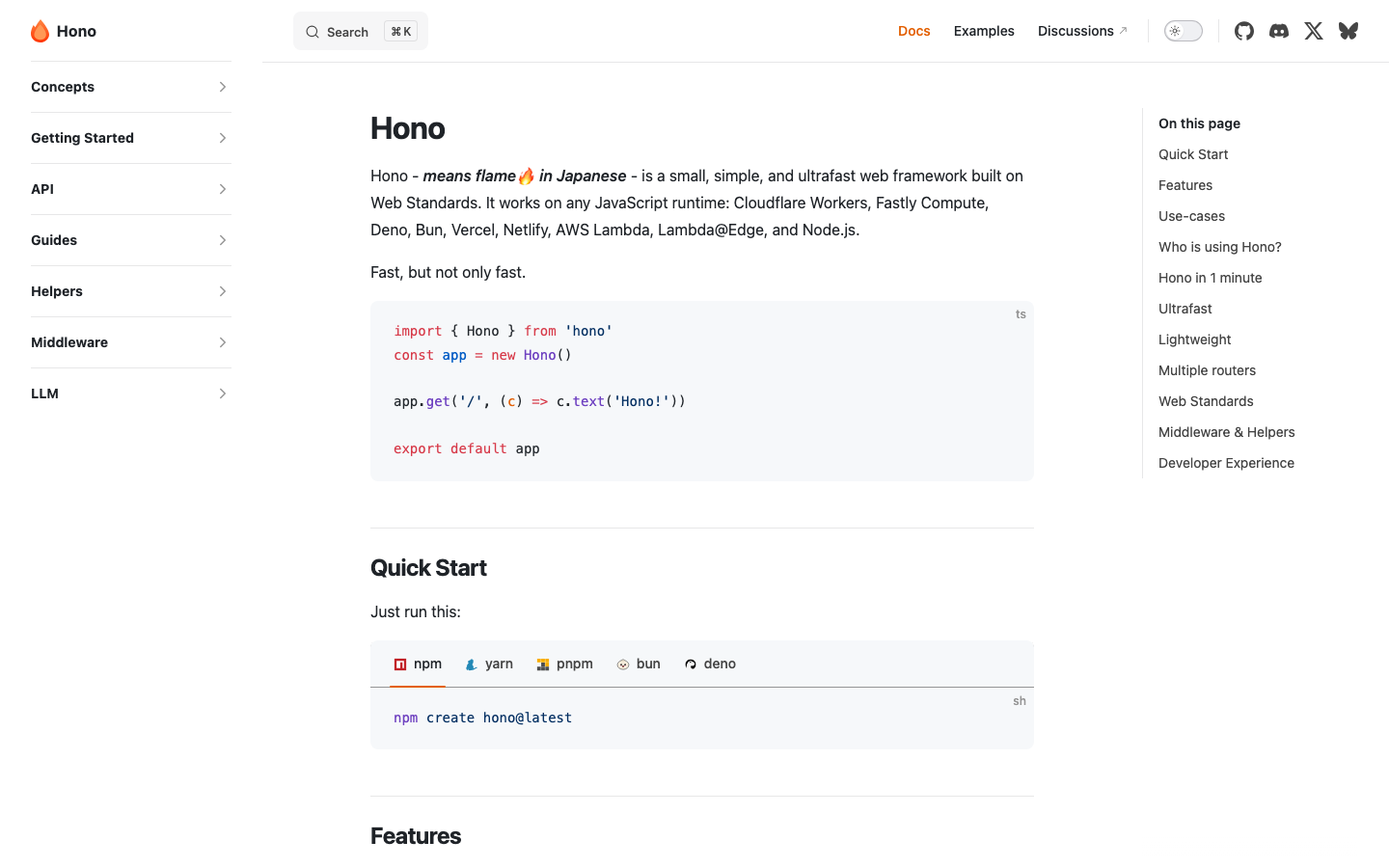This screenshot has height=868, width=1389.
Task: Jump to Middleware & Helpers outline link
Action: [1227, 432]
